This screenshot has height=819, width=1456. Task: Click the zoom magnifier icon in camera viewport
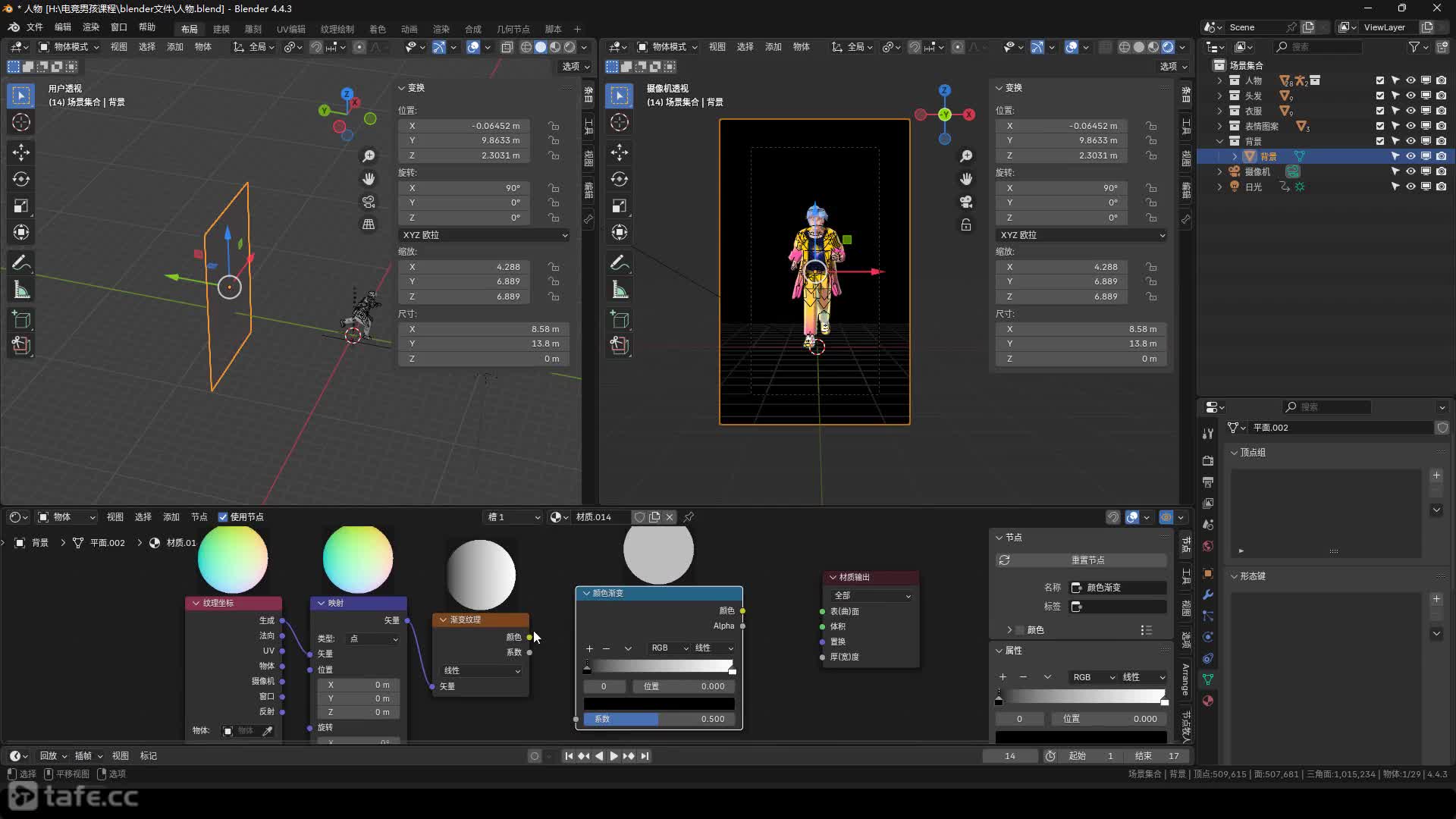click(x=966, y=156)
